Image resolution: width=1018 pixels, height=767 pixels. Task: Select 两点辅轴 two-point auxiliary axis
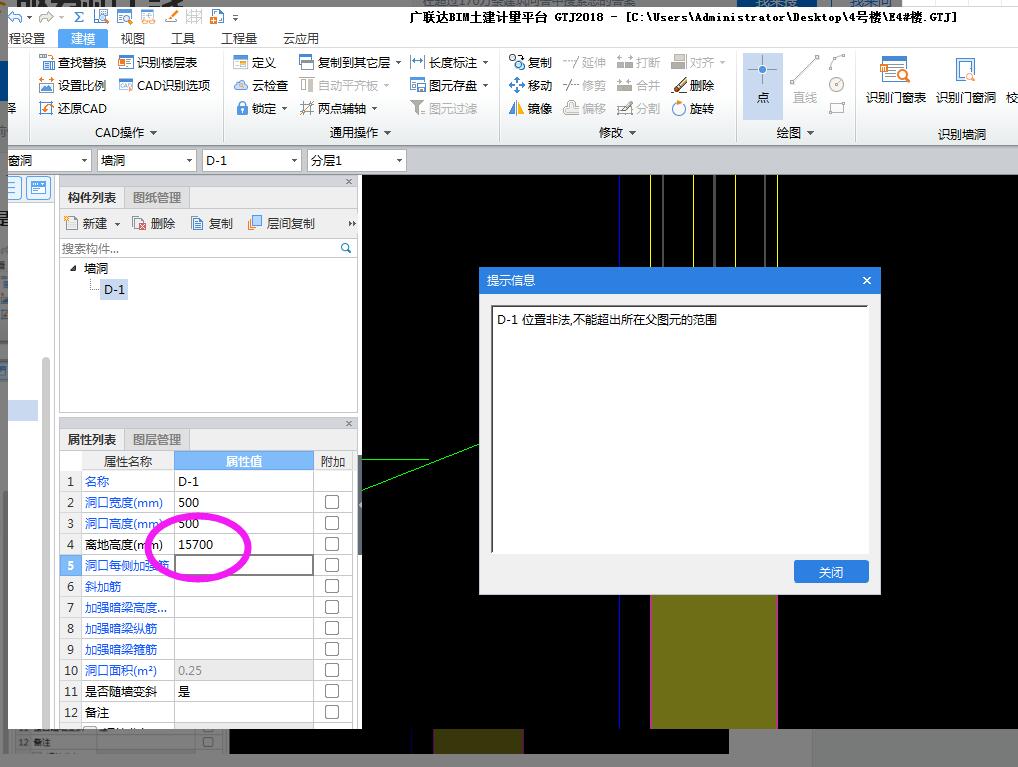pyautogui.click(x=339, y=108)
